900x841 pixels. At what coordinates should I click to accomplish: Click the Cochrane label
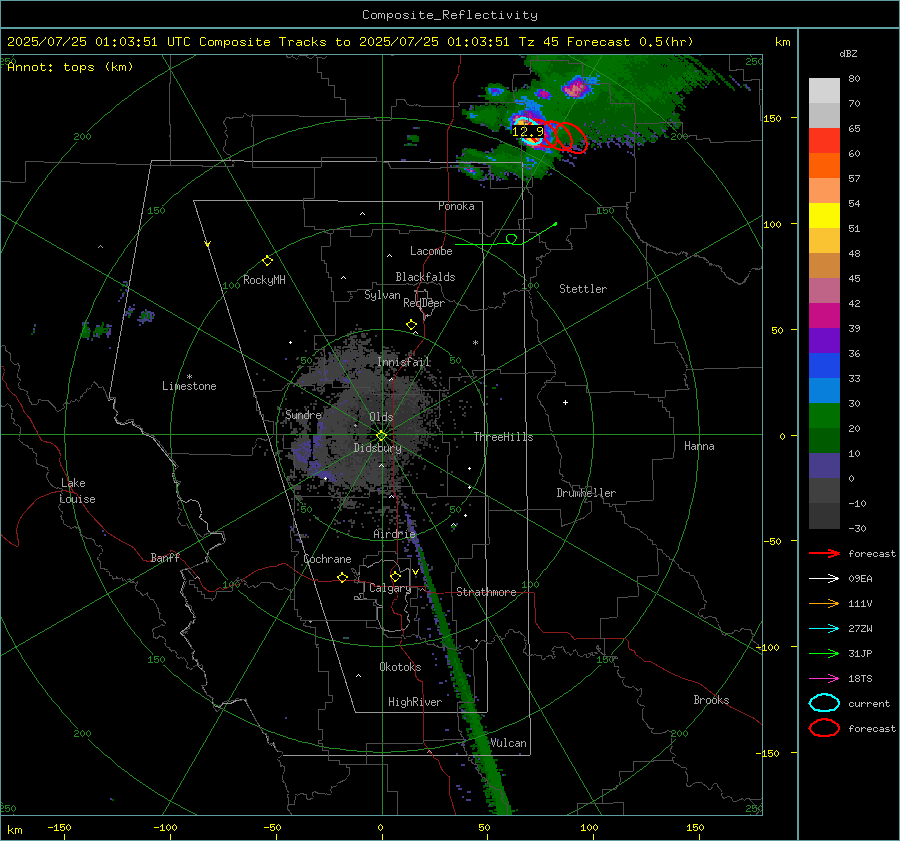(x=327, y=559)
